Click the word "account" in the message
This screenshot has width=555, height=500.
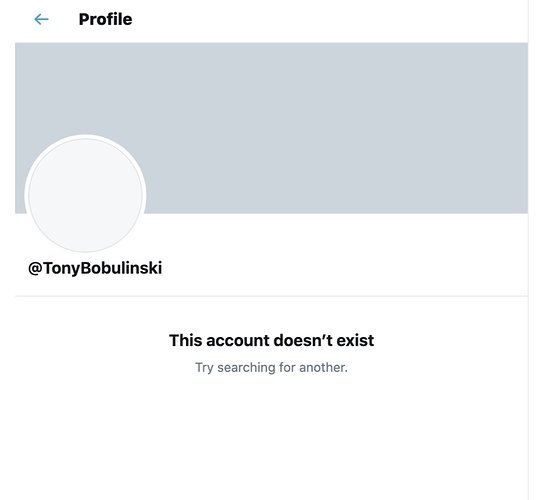(x=238, y=340)
